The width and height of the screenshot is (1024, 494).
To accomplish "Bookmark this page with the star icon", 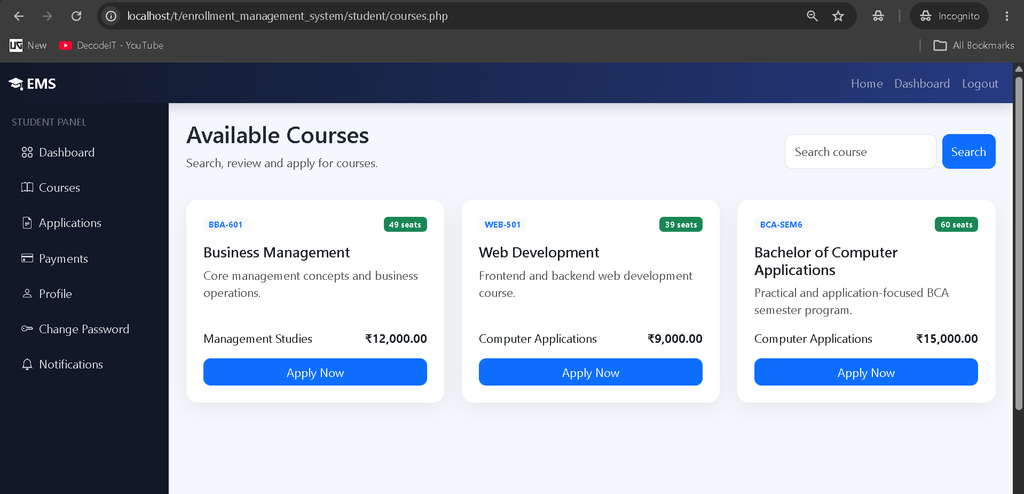I will pyautogui.click(x=839, y=16).
